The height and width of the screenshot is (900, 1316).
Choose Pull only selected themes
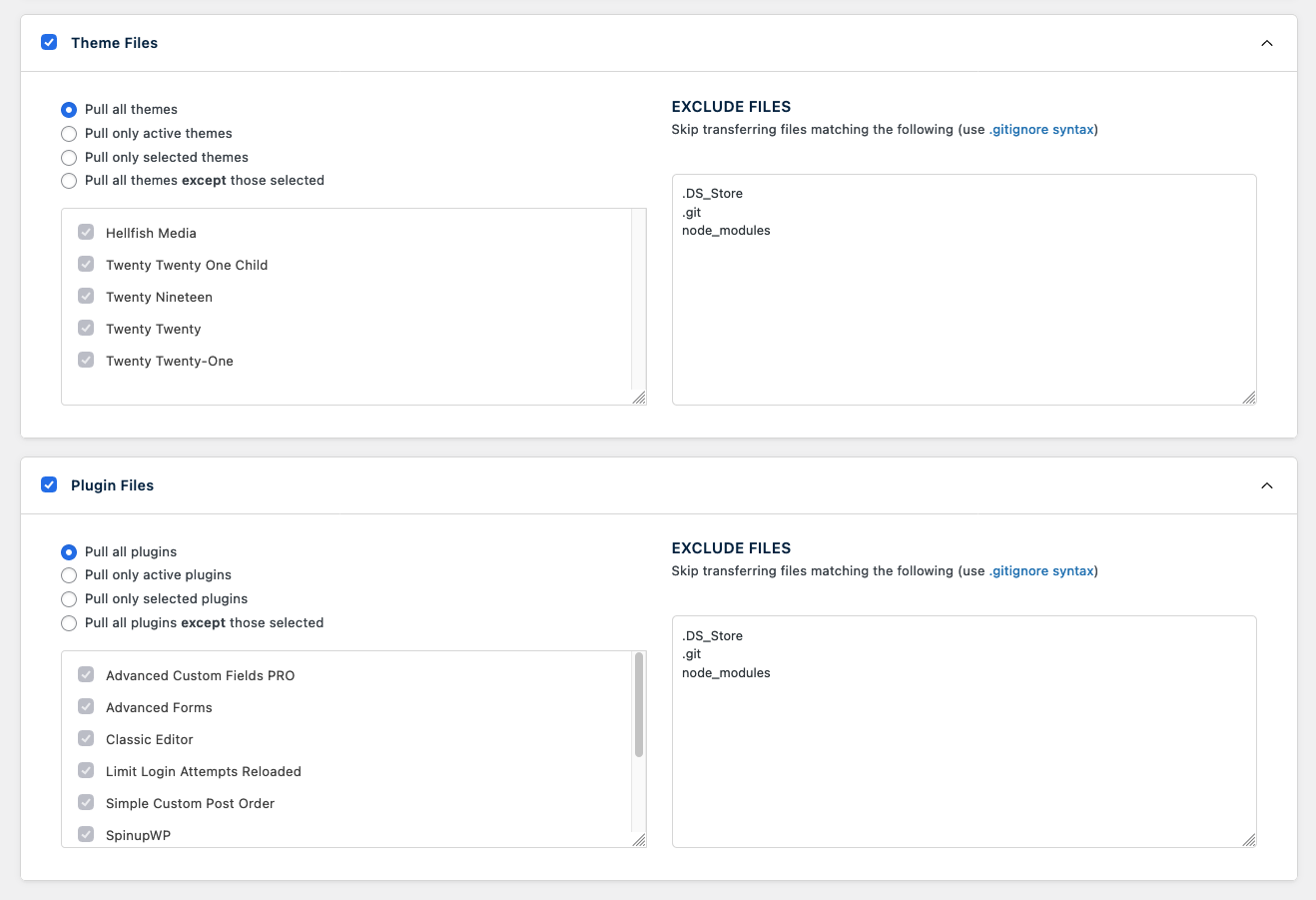tap(69, 158)
